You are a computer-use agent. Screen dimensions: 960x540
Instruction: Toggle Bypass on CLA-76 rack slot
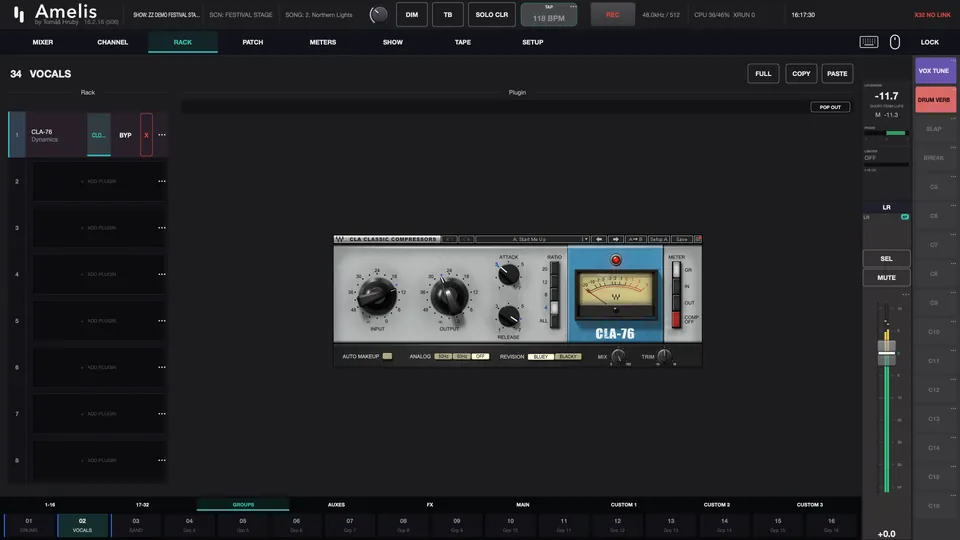pos(125,135)
